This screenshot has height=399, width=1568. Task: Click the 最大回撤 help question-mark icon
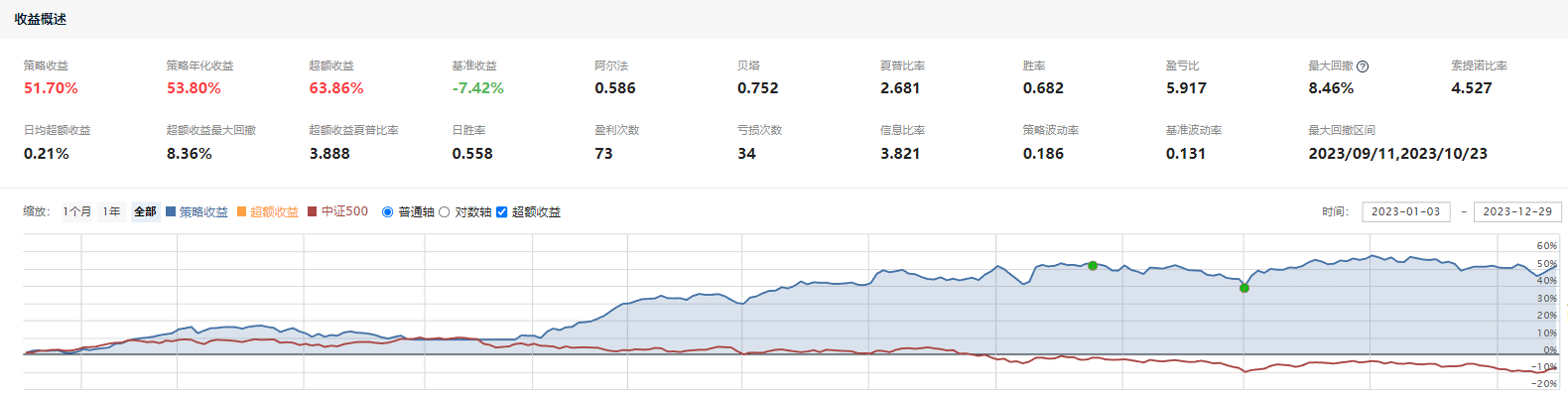(1363, 66)
